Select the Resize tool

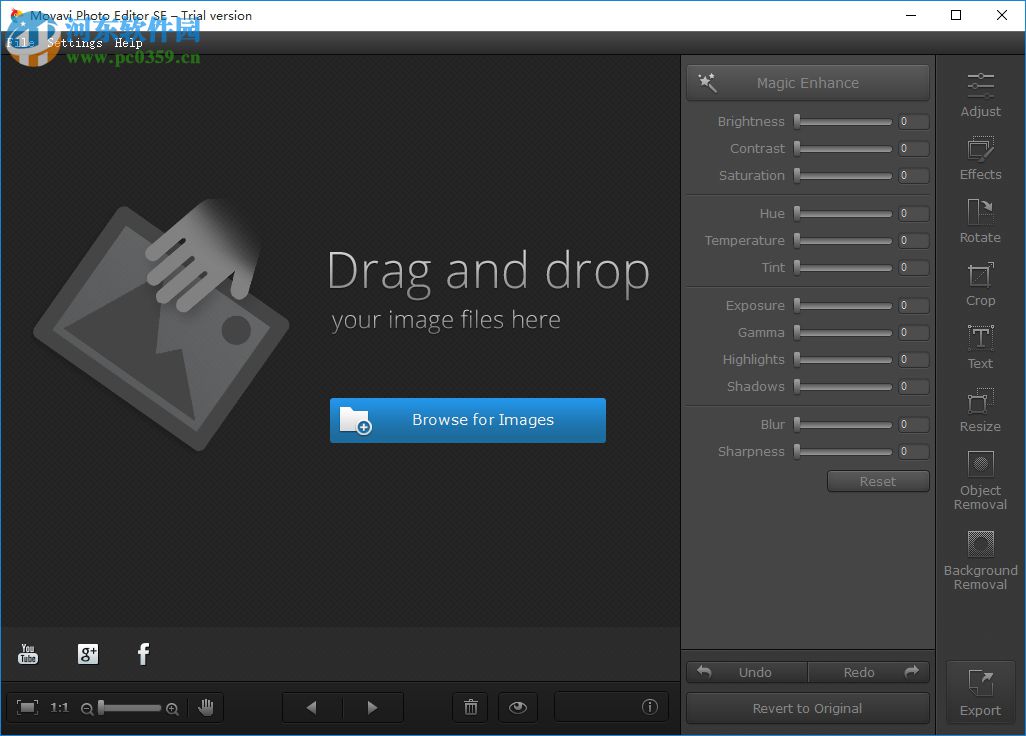coord(980,411)
